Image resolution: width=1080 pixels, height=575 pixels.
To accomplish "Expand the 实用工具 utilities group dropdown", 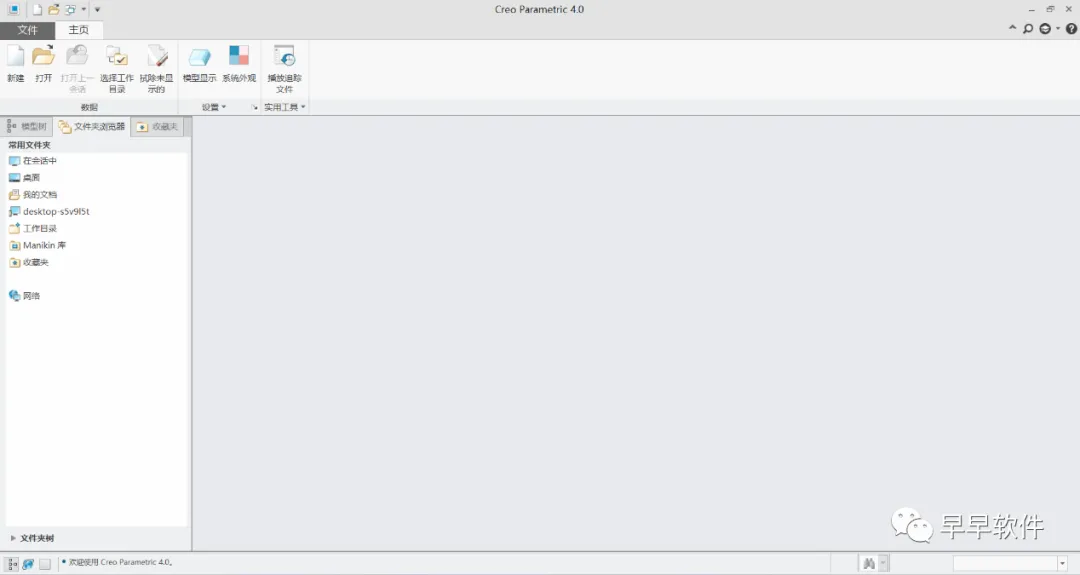I will tap(284, 107).
